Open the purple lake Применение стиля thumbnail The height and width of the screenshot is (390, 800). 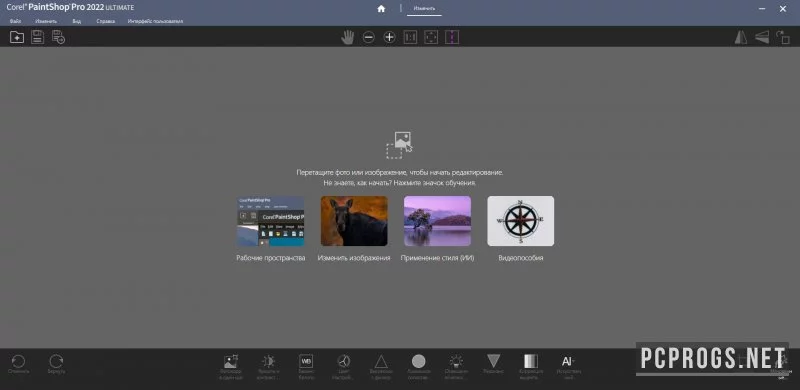click(437, 221)
